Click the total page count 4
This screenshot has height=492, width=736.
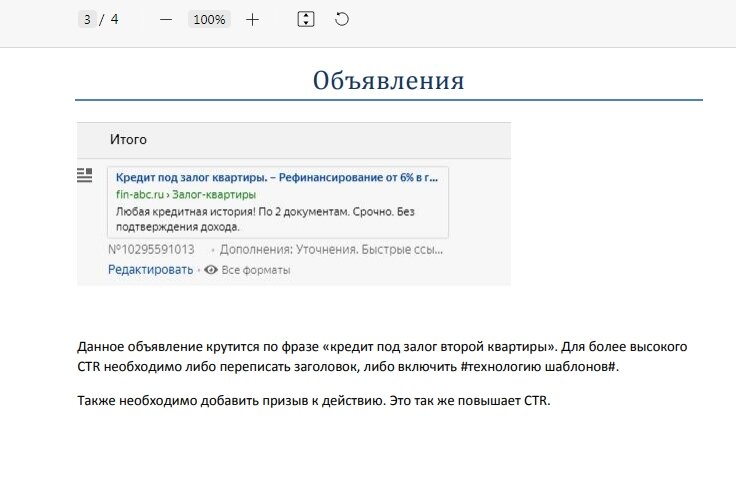coord(115,19)
